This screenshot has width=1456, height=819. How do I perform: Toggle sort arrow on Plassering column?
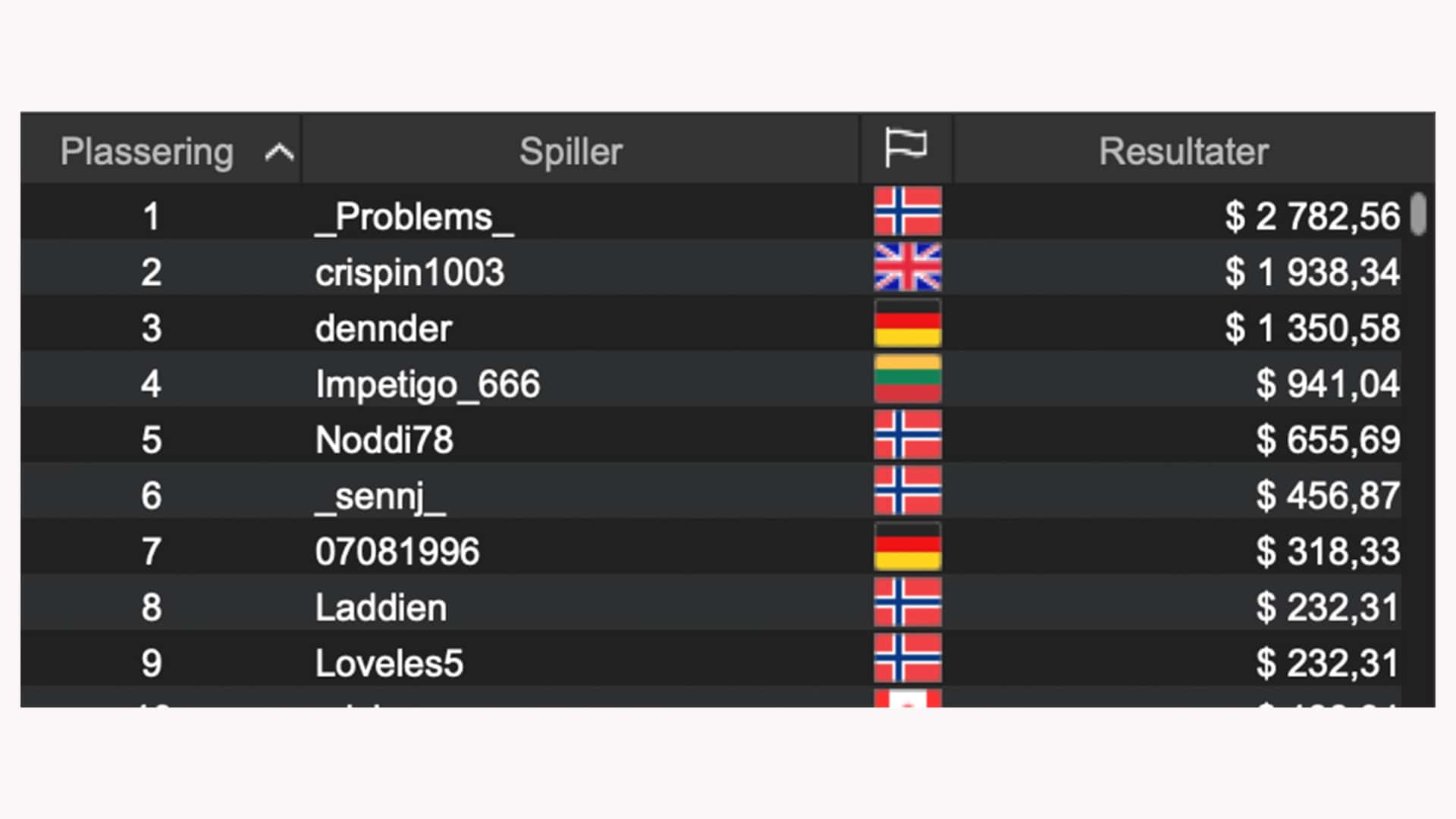(279, 152)
